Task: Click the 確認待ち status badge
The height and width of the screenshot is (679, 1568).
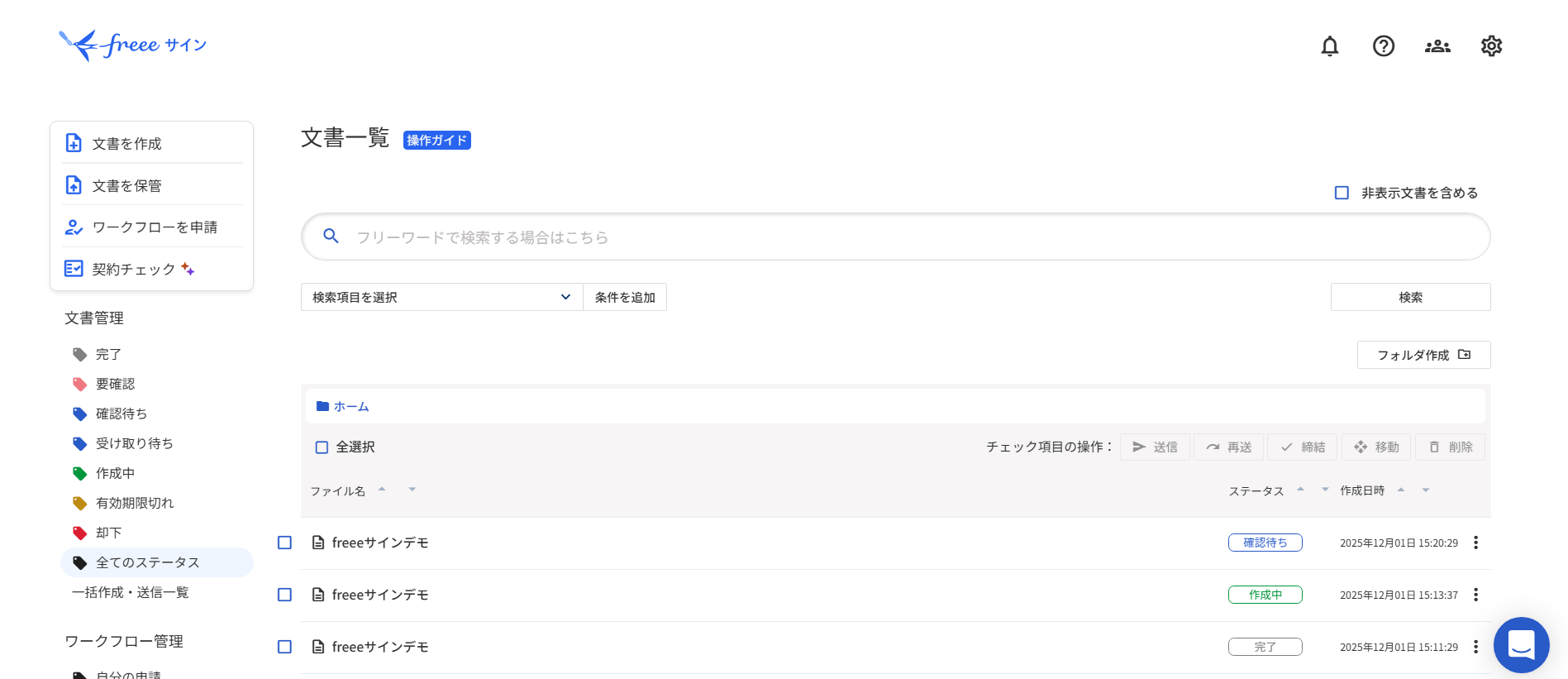Action: tap(1265, 543)
